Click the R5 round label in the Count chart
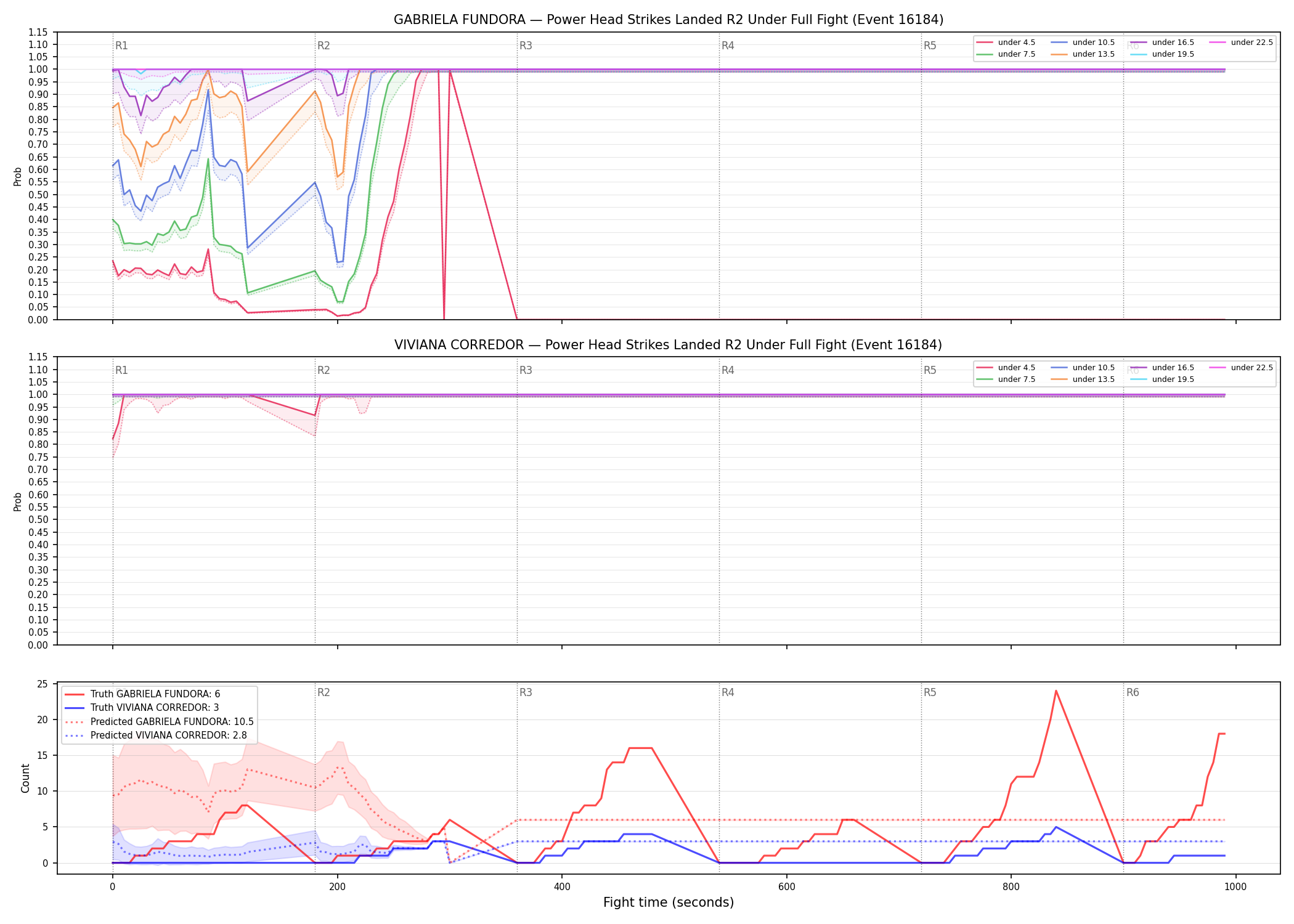 point(930,692)
